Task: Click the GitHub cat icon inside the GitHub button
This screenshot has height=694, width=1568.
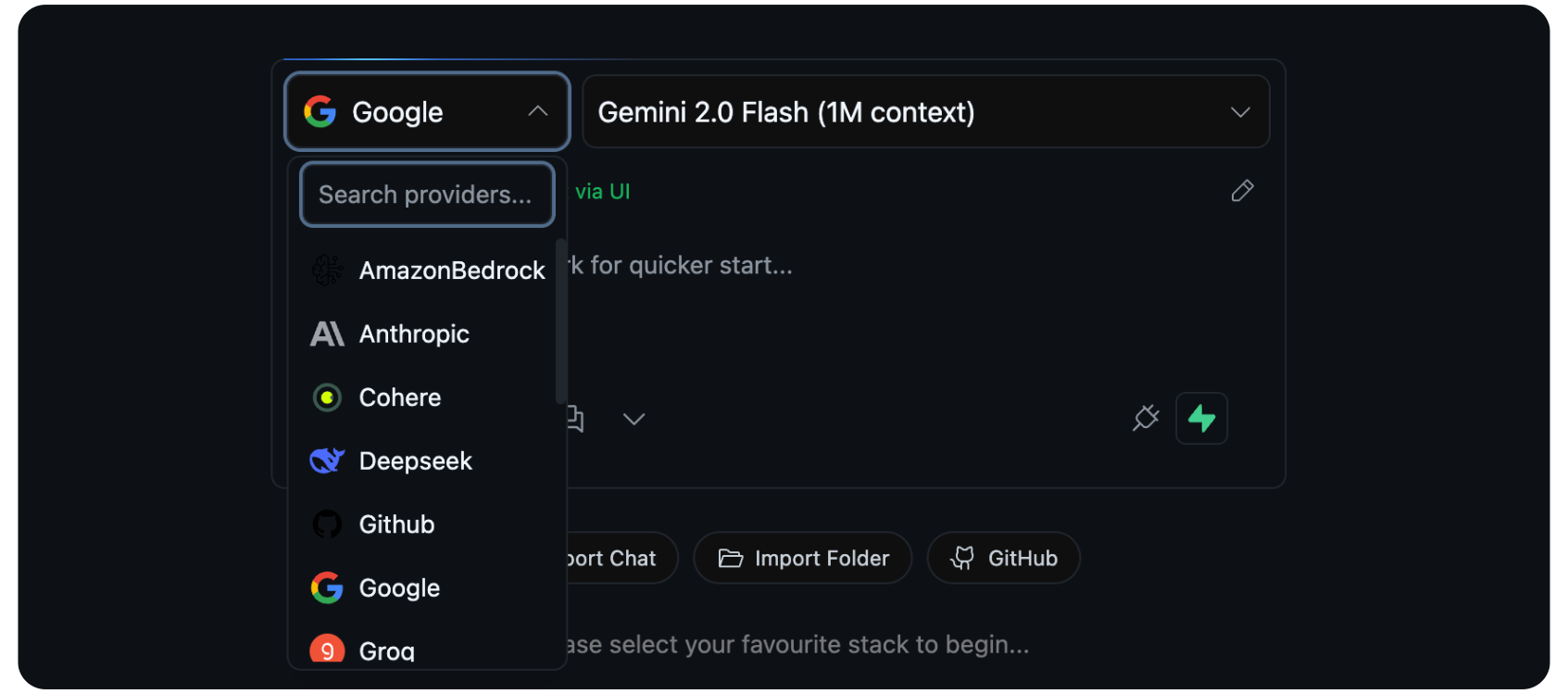Action: (x=963, y=558)
